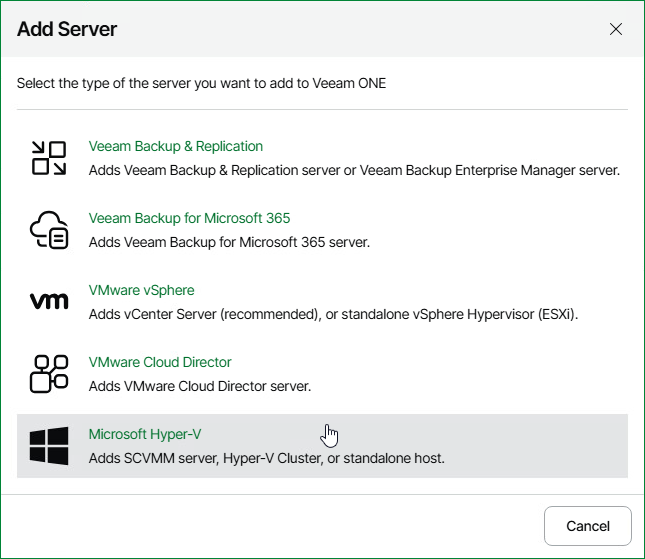This screenshot has height=559, width=645.
Task: Select the VMware Cloud Director link
Action: [160, 362]
